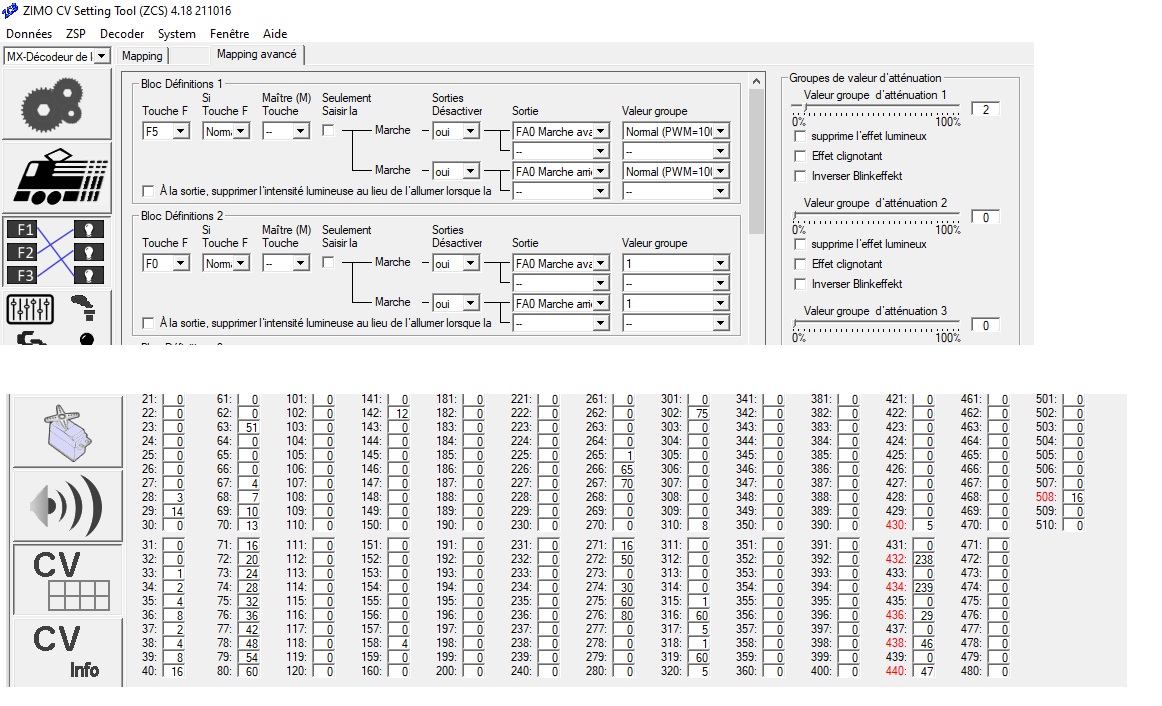Open first Valeur groupe dropdown in Bloc 2
This screenshot has height=706, width=1162.
tap(676, 264)
